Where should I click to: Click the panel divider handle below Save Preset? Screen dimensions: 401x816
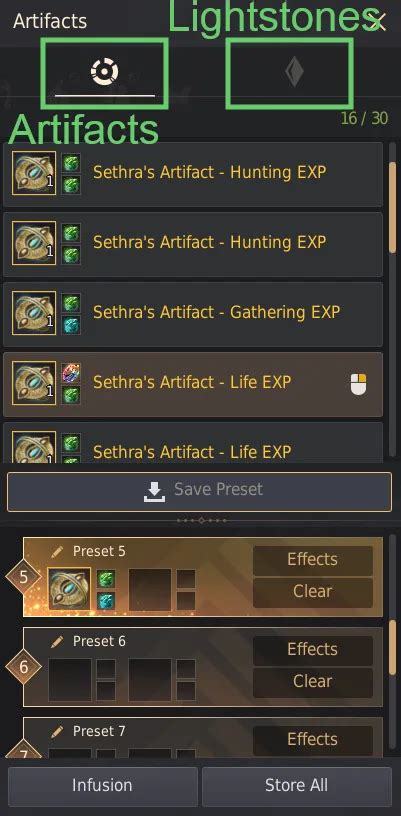tap(201, 520)
